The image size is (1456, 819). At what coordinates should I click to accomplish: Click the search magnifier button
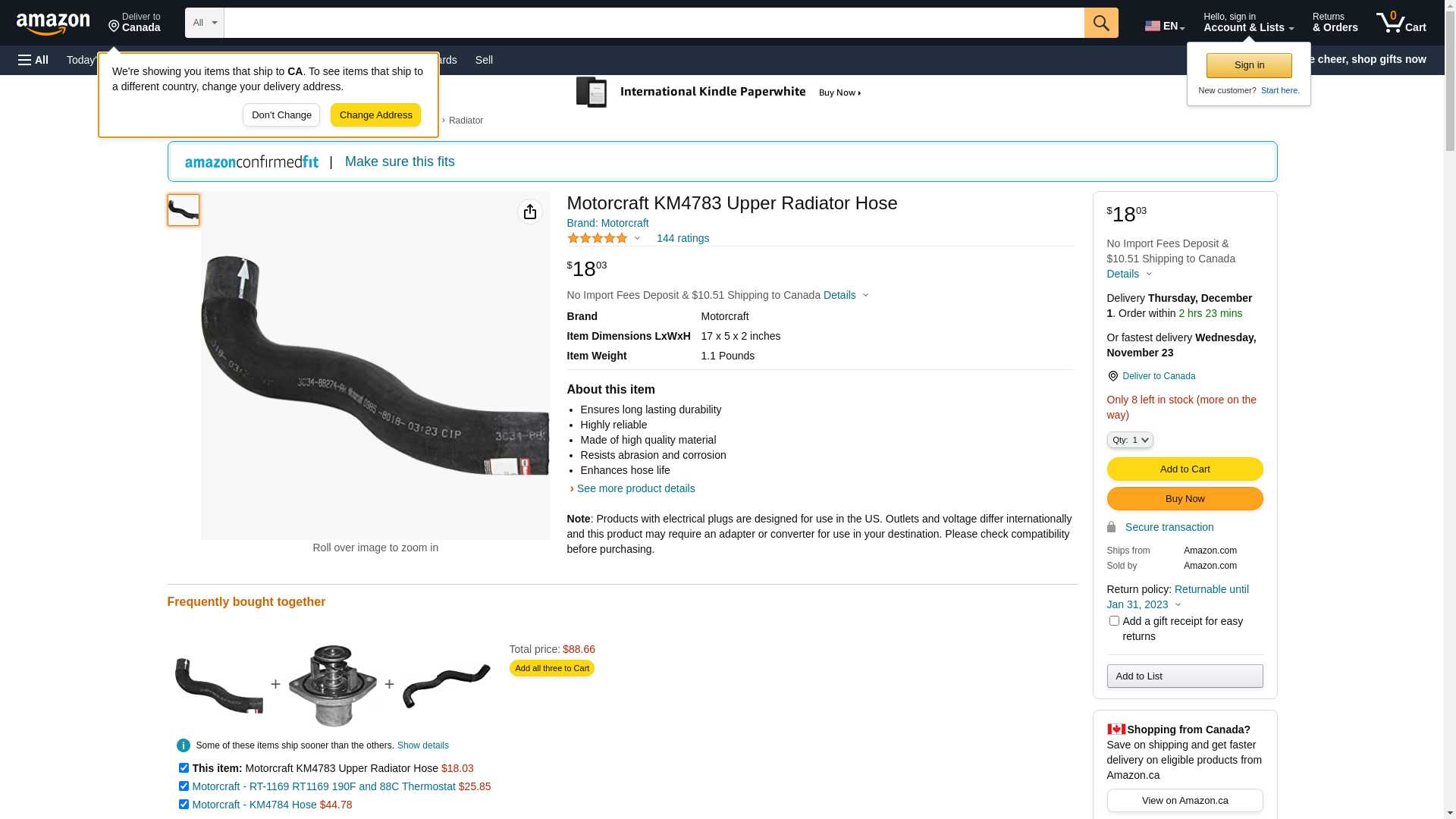(1100, 23)
